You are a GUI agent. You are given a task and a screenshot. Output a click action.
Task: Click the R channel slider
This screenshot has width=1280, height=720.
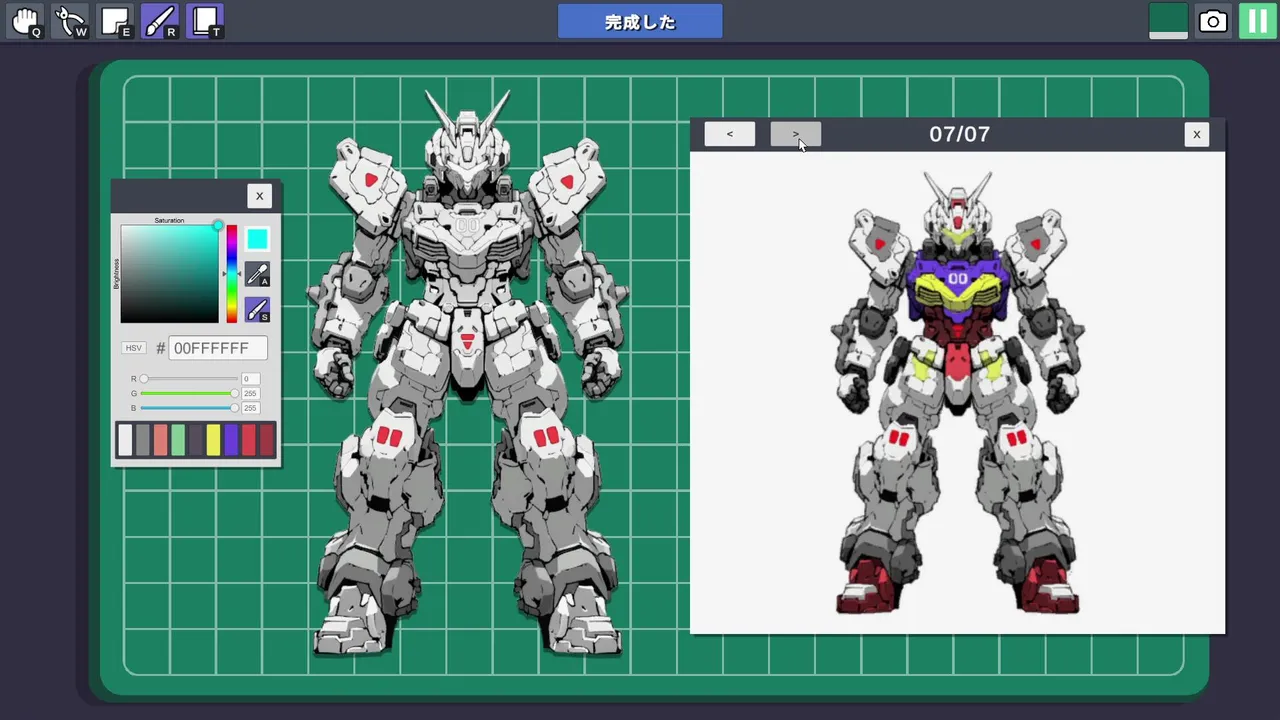tap(188, 379)
